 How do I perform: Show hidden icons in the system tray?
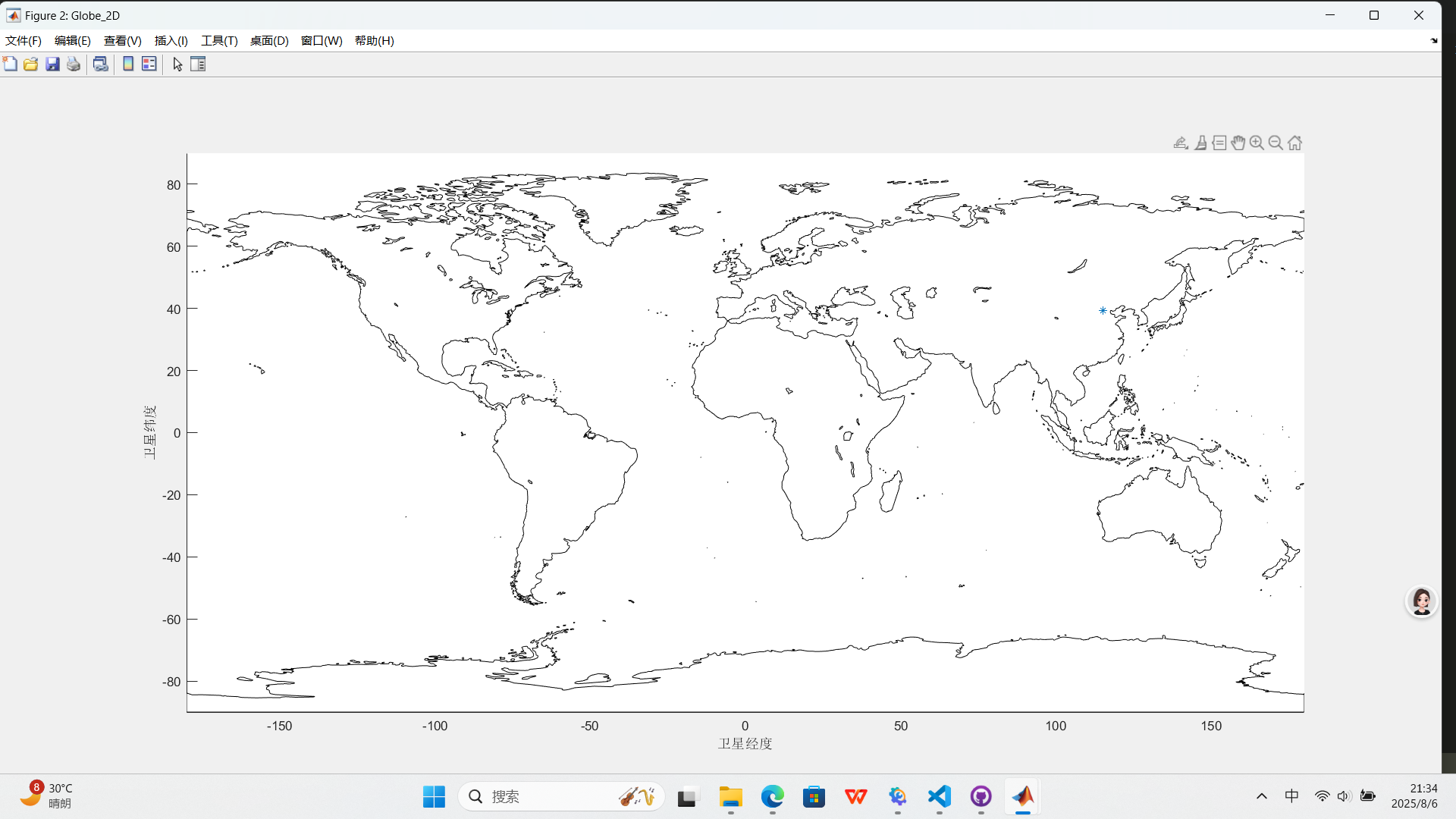[x=1262, y=796]
